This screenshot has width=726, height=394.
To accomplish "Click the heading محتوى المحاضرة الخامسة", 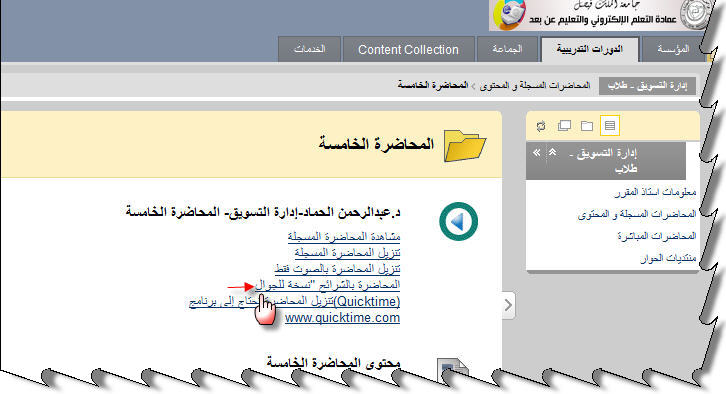I will click(x=333, y=363).
